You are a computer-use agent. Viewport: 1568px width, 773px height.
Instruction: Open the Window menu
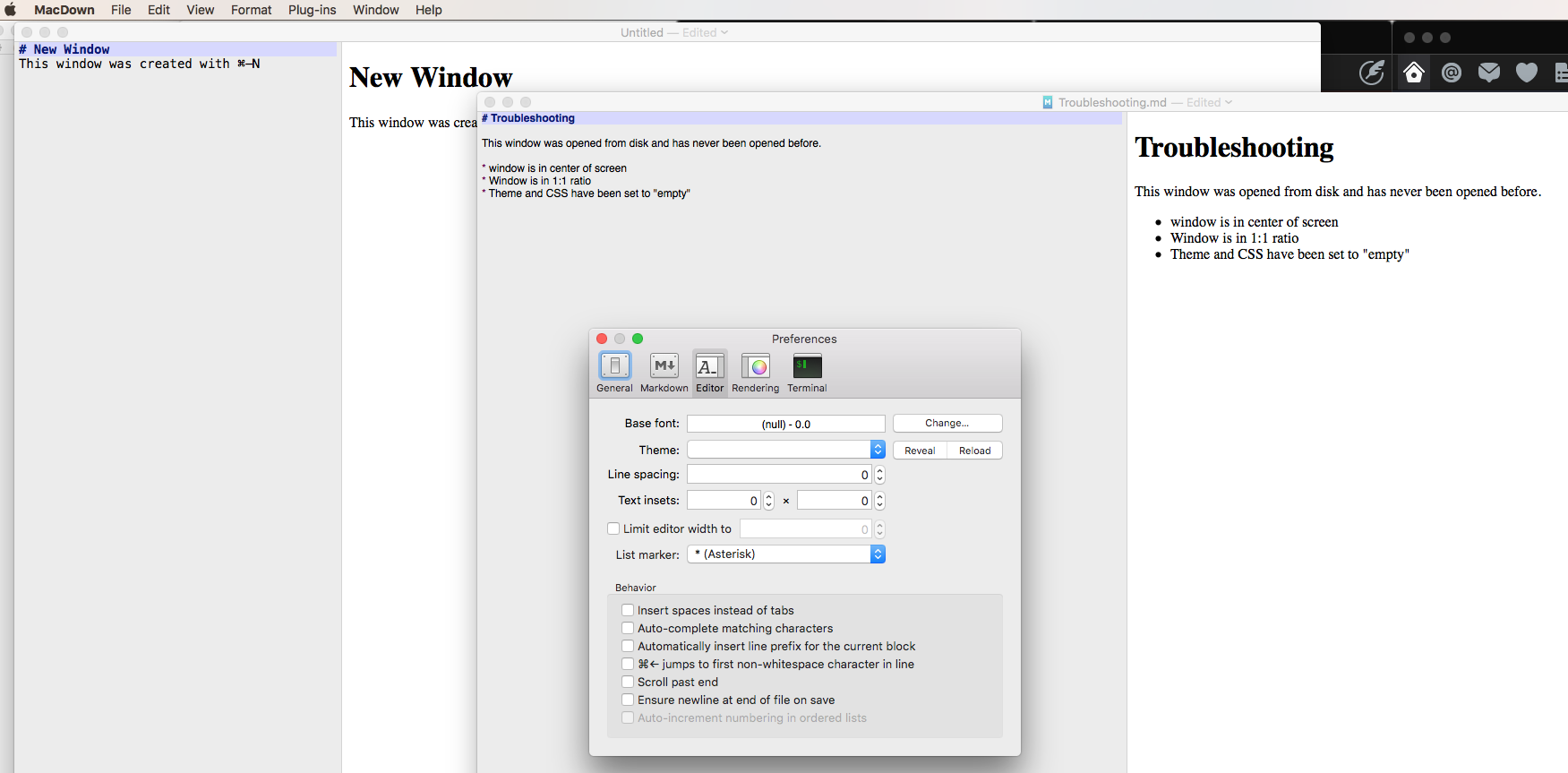pyautogui.click(x=375, y=10)
